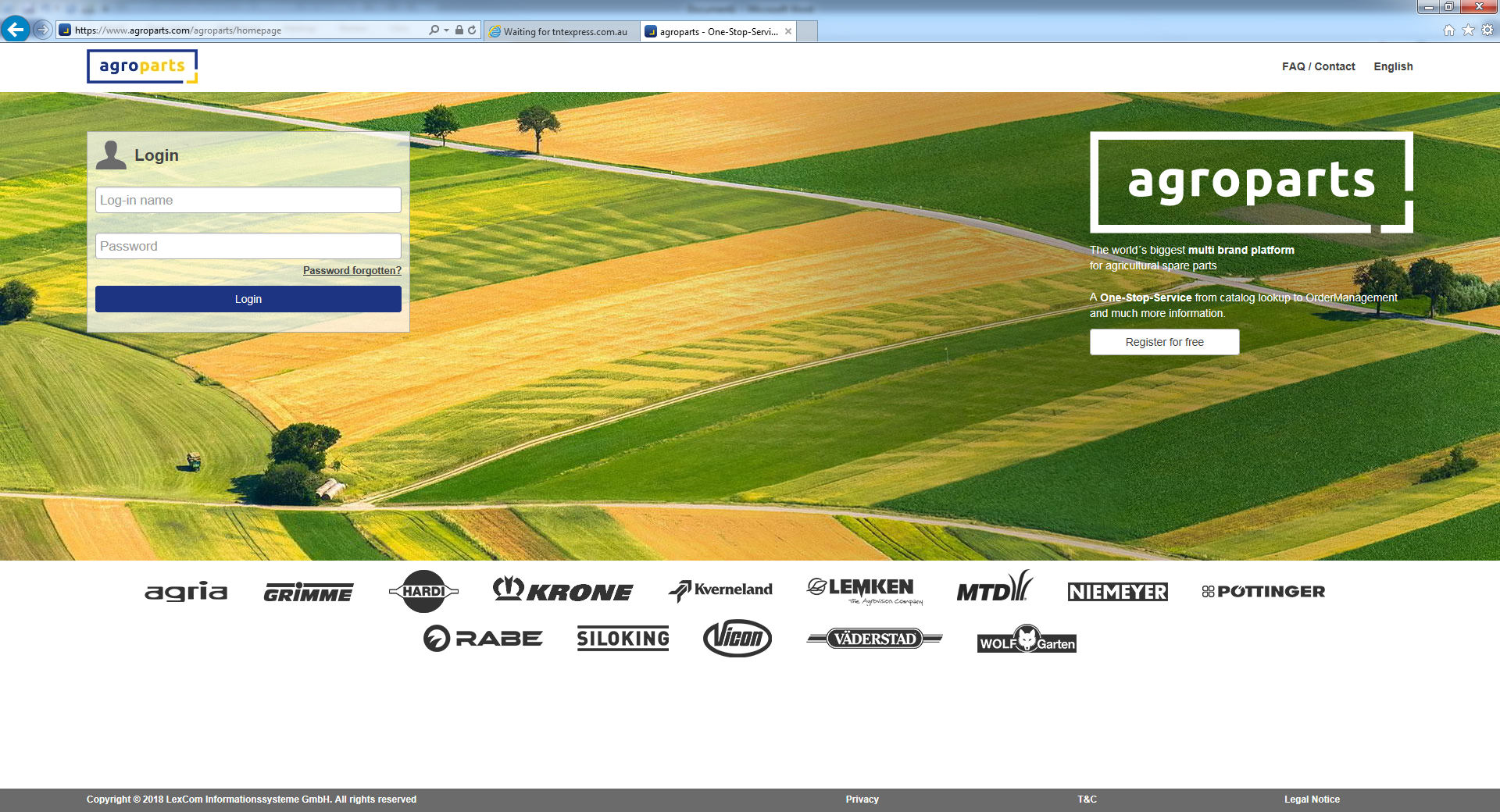Click the browser forward arrow button
Screen dimensions: 1500x812
point(43,30)
